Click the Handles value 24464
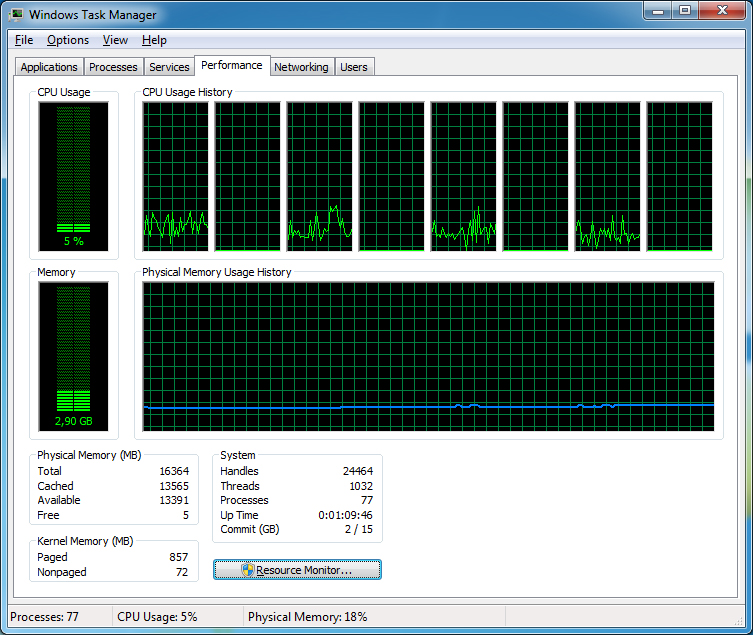 click(358, 471)
